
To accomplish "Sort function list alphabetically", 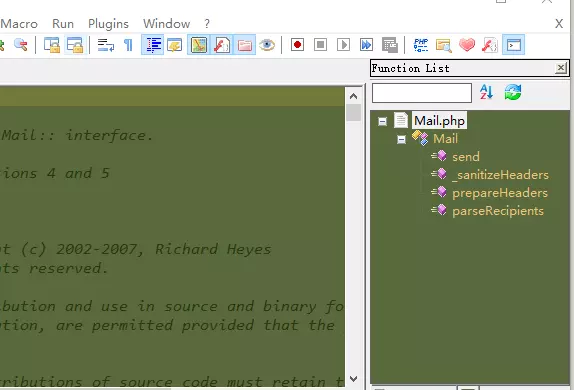I will point(487,92).
